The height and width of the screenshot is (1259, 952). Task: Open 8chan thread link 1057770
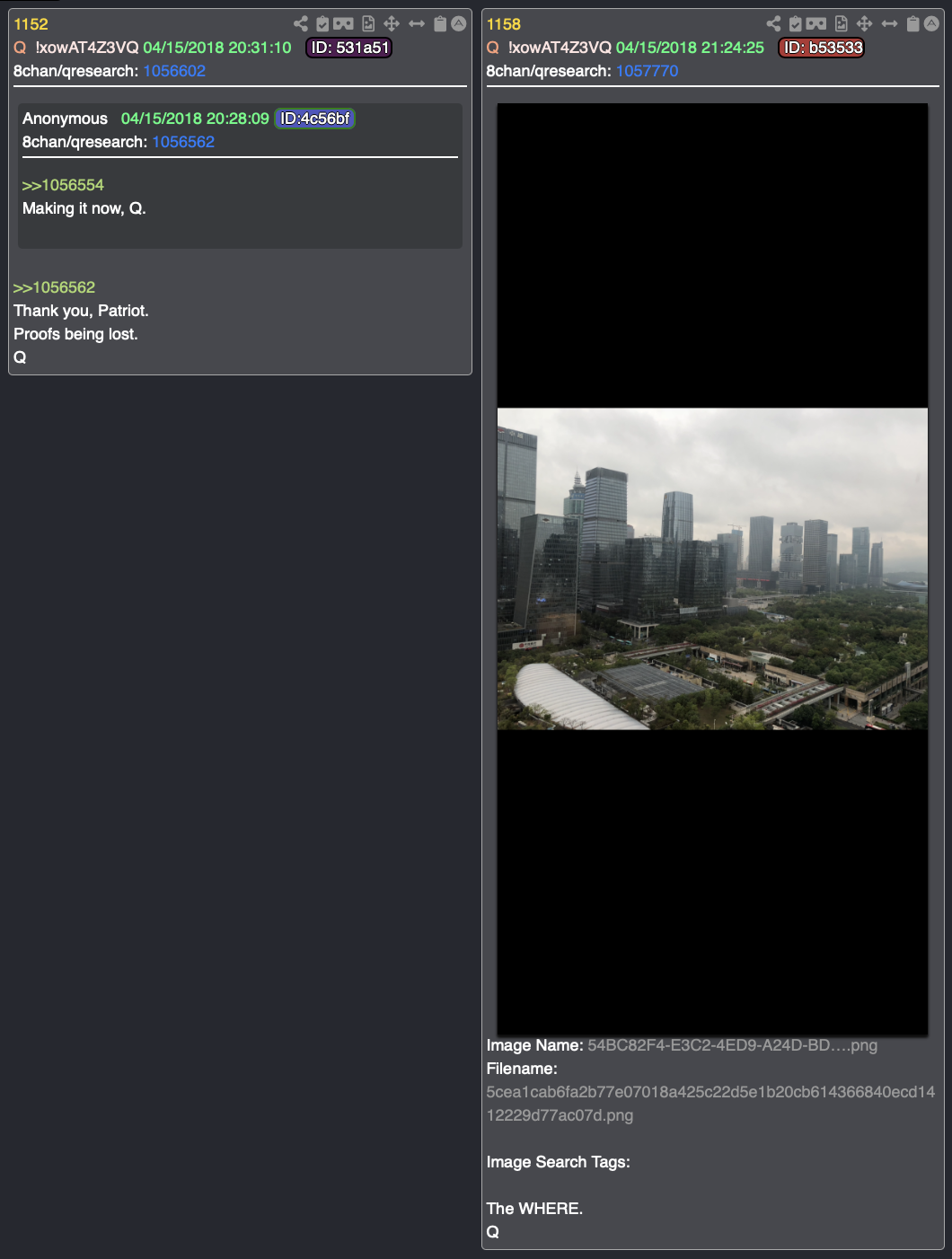tap(647, 71)
